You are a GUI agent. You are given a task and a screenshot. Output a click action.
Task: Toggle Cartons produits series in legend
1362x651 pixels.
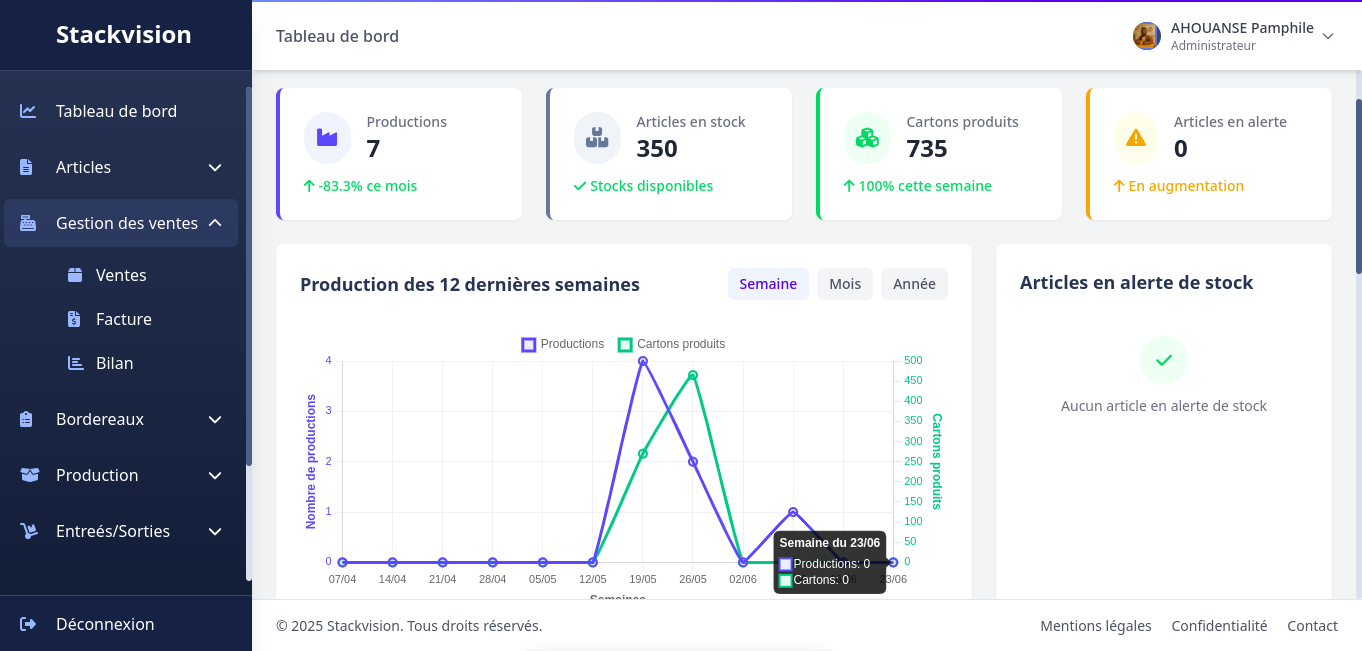(x=671, y=344)
